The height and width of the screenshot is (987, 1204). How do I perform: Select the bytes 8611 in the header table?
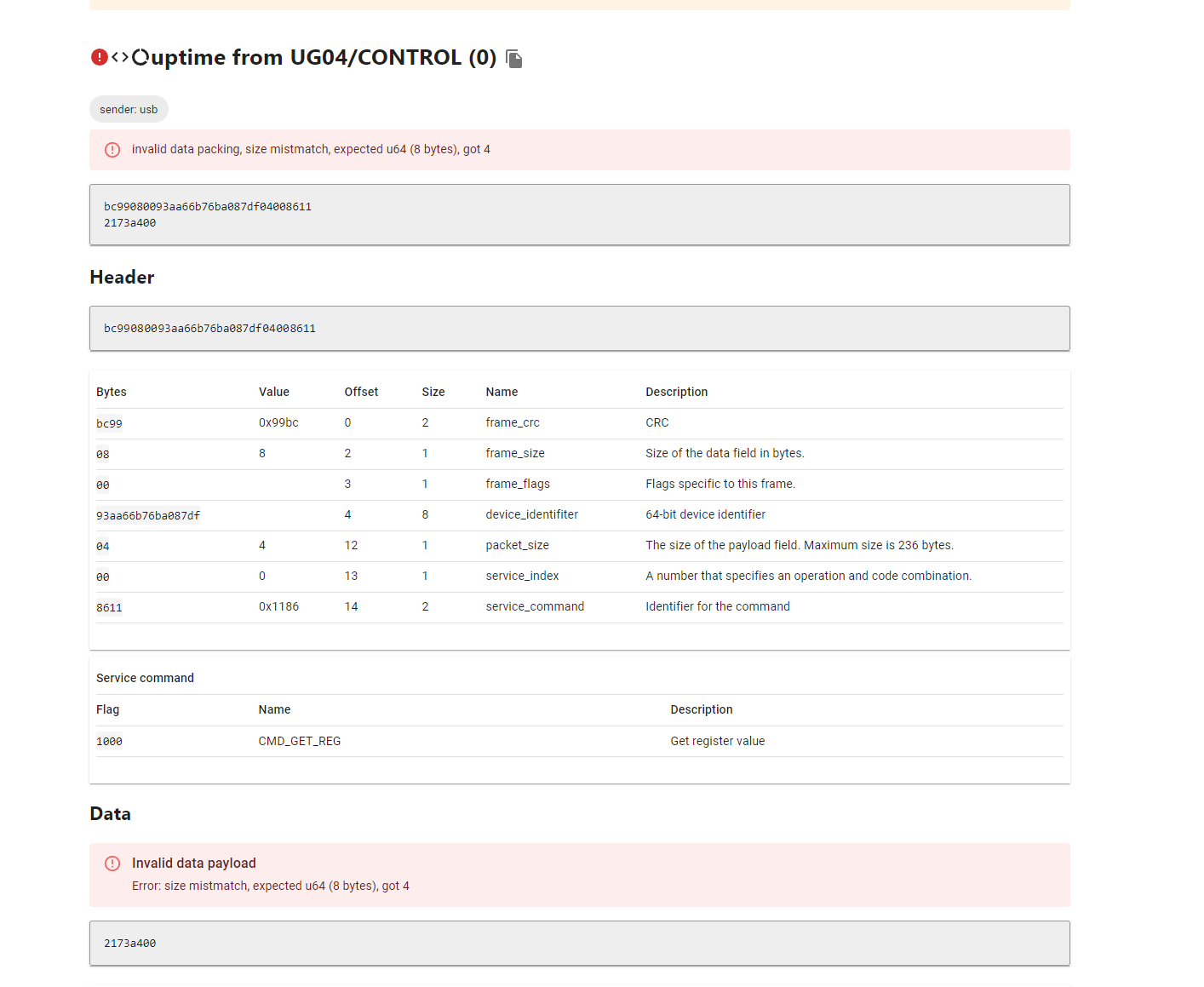coord(109,607)
